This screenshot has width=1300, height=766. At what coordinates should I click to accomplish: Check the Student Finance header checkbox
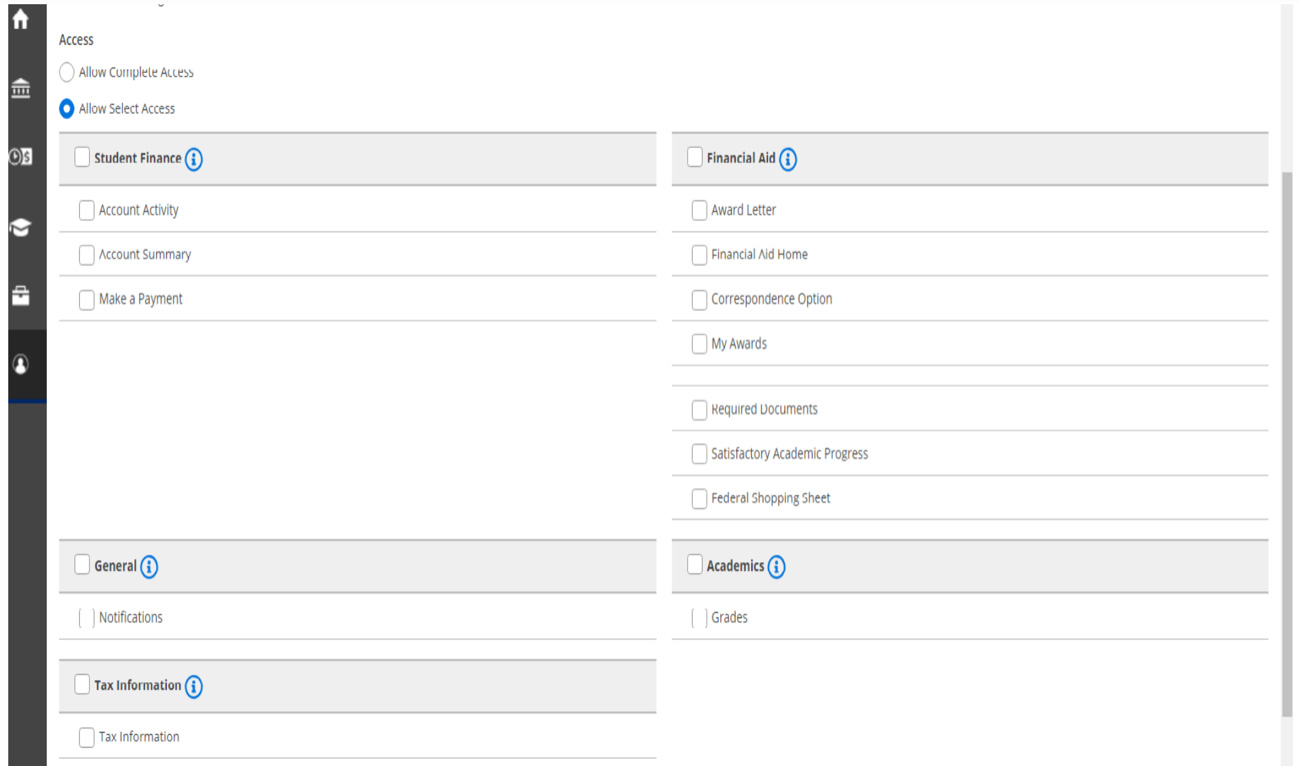[82, 157]
